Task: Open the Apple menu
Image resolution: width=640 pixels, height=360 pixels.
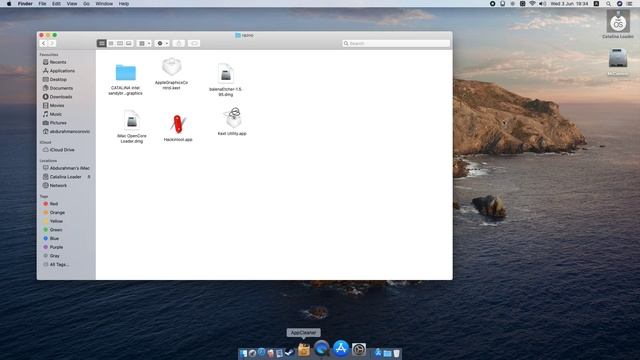Action: click(9, 4)
